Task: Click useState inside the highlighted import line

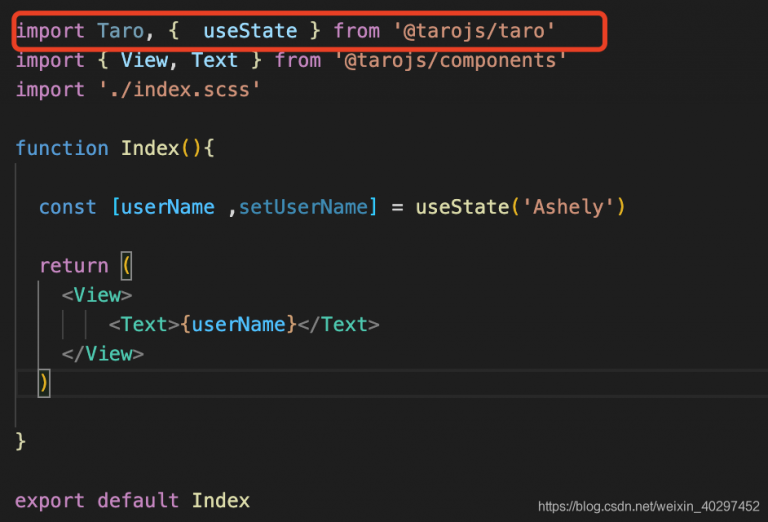Action: coord(250,32)
